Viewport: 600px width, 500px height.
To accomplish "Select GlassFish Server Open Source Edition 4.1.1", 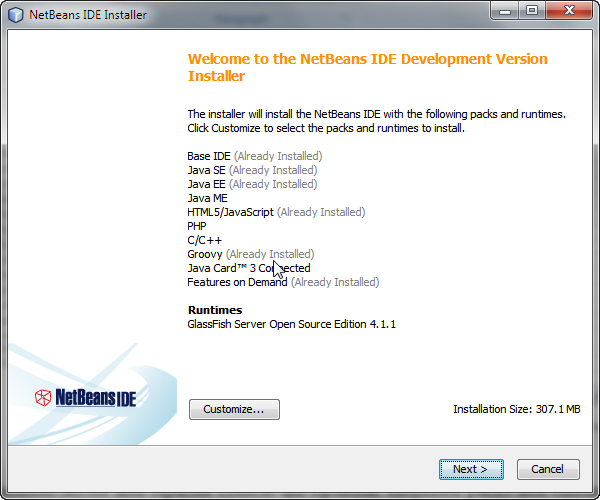I will click(292, 324).
